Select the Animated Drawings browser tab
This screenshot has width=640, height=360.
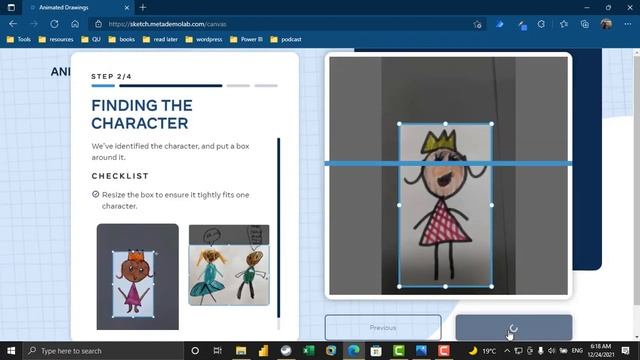[x=78, y=7]
